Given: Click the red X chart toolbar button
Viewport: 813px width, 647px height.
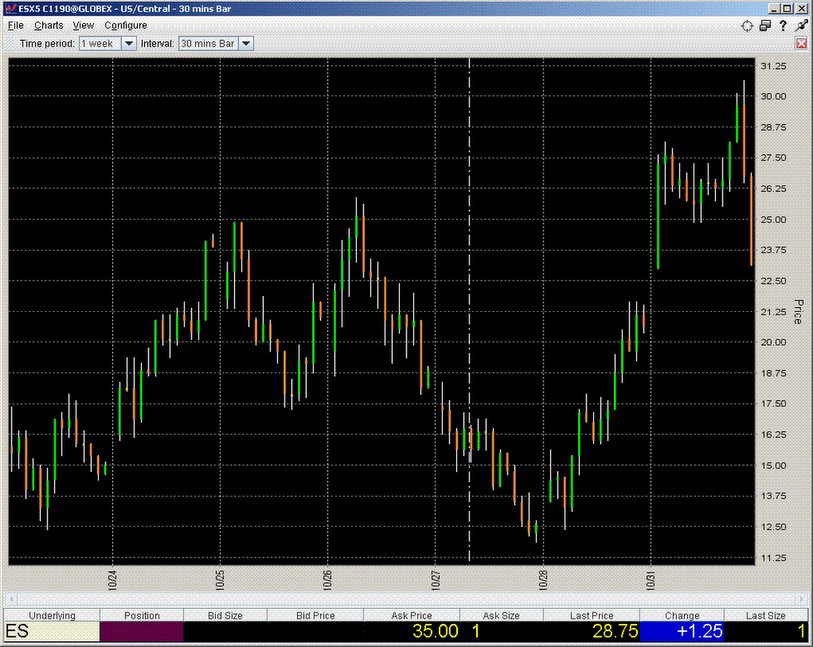Looking at the screenshot, I should point(802,44).
